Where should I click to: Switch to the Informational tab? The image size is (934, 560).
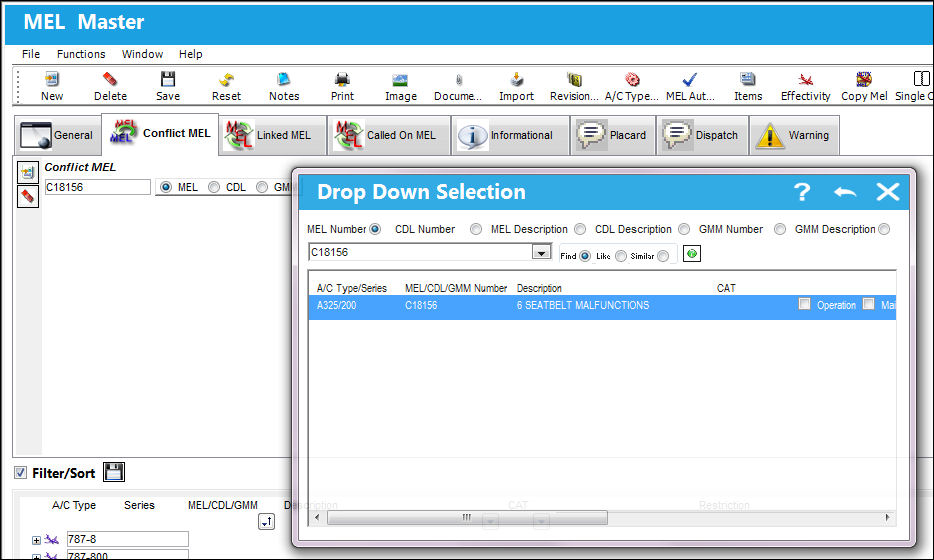click(x=510, y=135)
